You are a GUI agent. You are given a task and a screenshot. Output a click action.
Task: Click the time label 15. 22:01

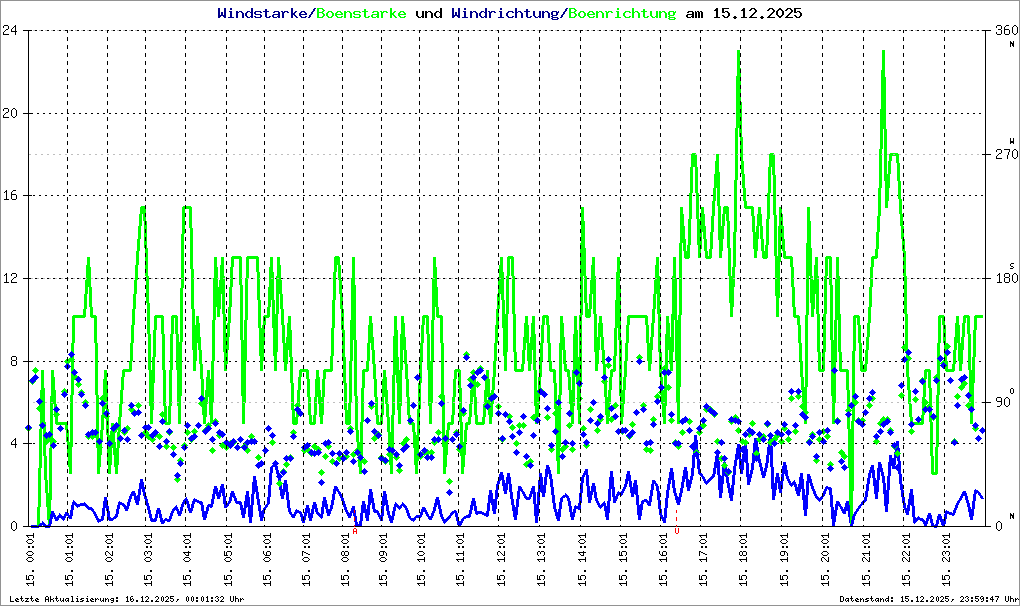point(906,559)
